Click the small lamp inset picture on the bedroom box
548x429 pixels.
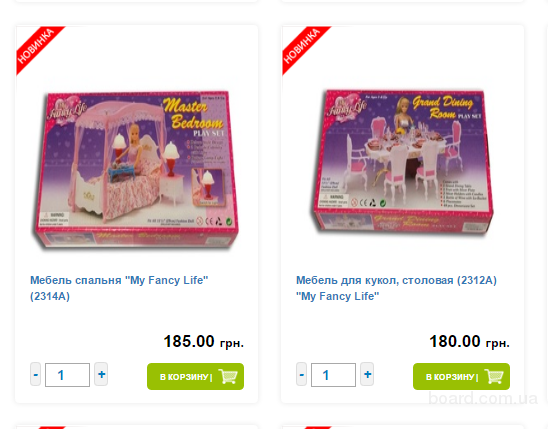(208, 187)
